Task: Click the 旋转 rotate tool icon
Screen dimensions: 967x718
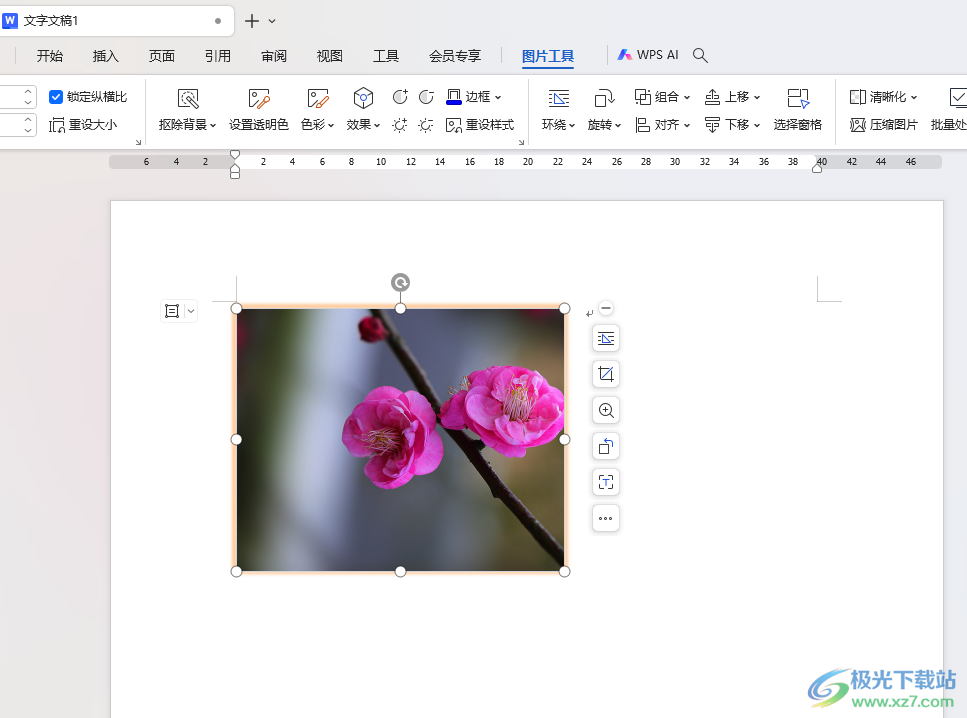Action: [604, 99]
